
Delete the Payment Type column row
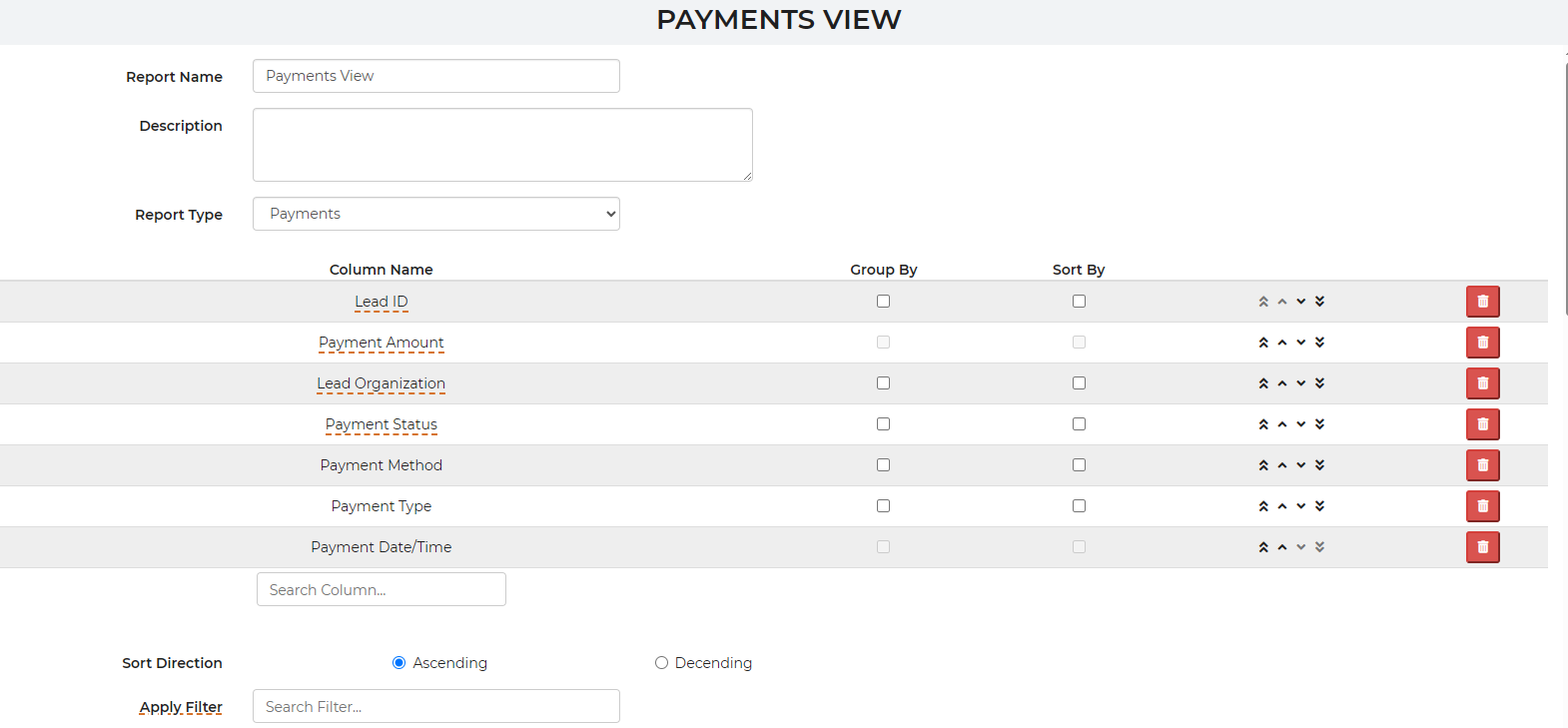tap(1482, 506)
